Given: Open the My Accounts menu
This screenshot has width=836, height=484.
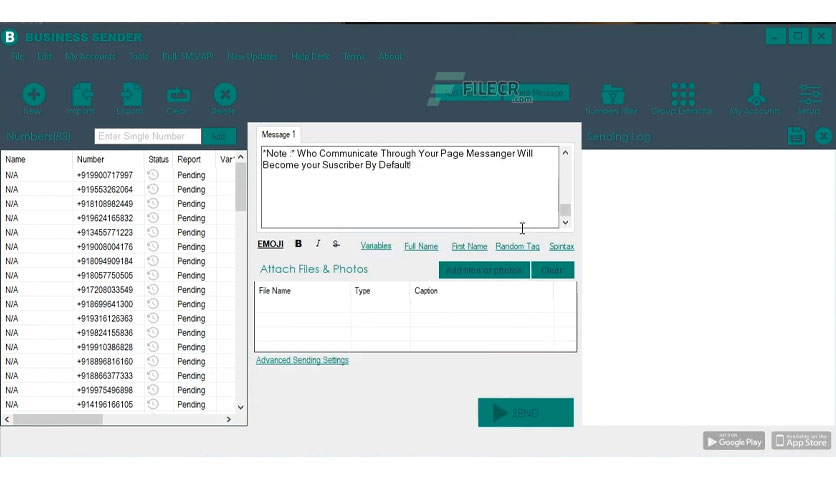Looking at the screenshot, I should pos(90,56).
